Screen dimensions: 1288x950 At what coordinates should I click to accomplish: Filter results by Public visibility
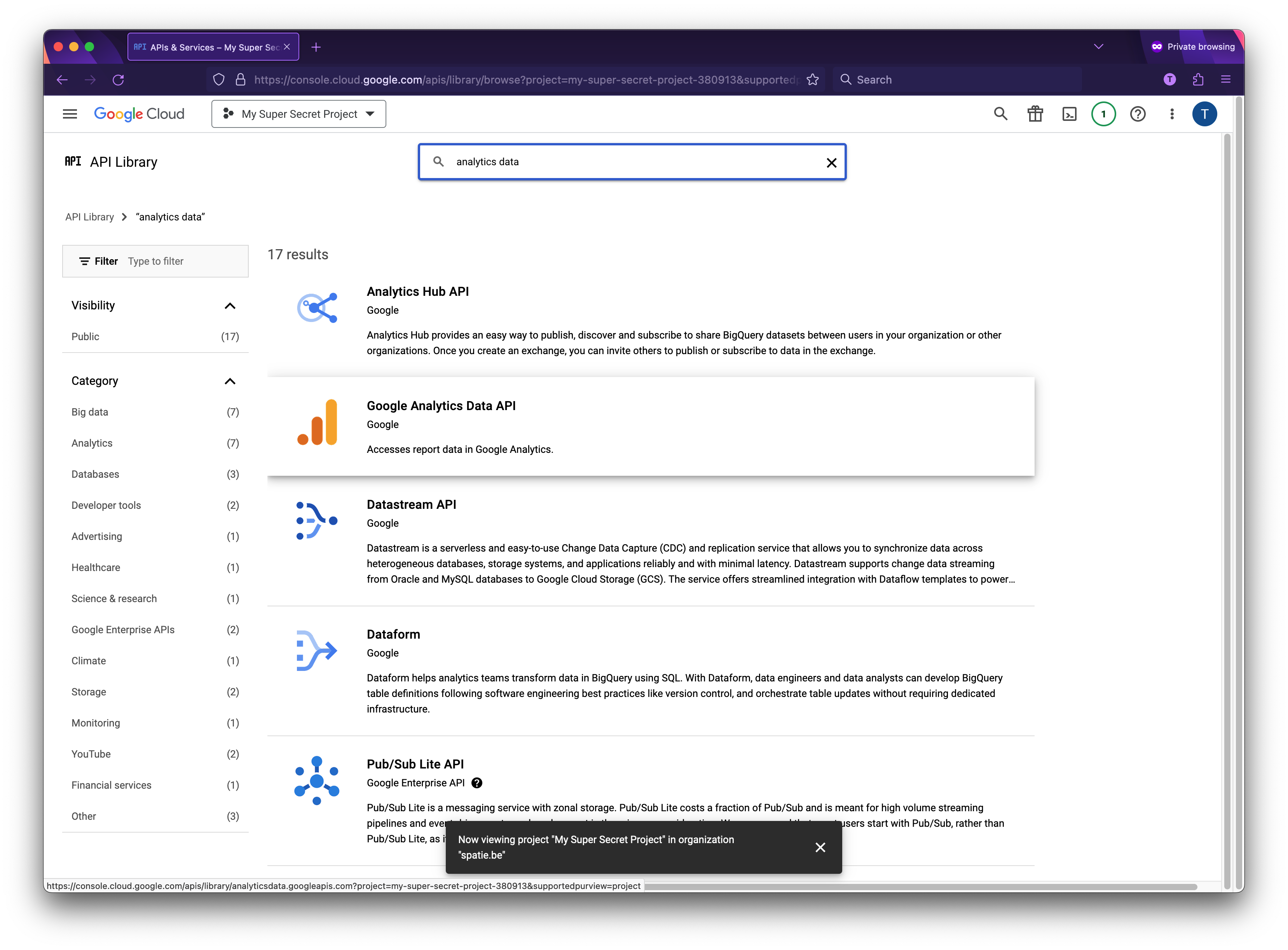[85, 336]
